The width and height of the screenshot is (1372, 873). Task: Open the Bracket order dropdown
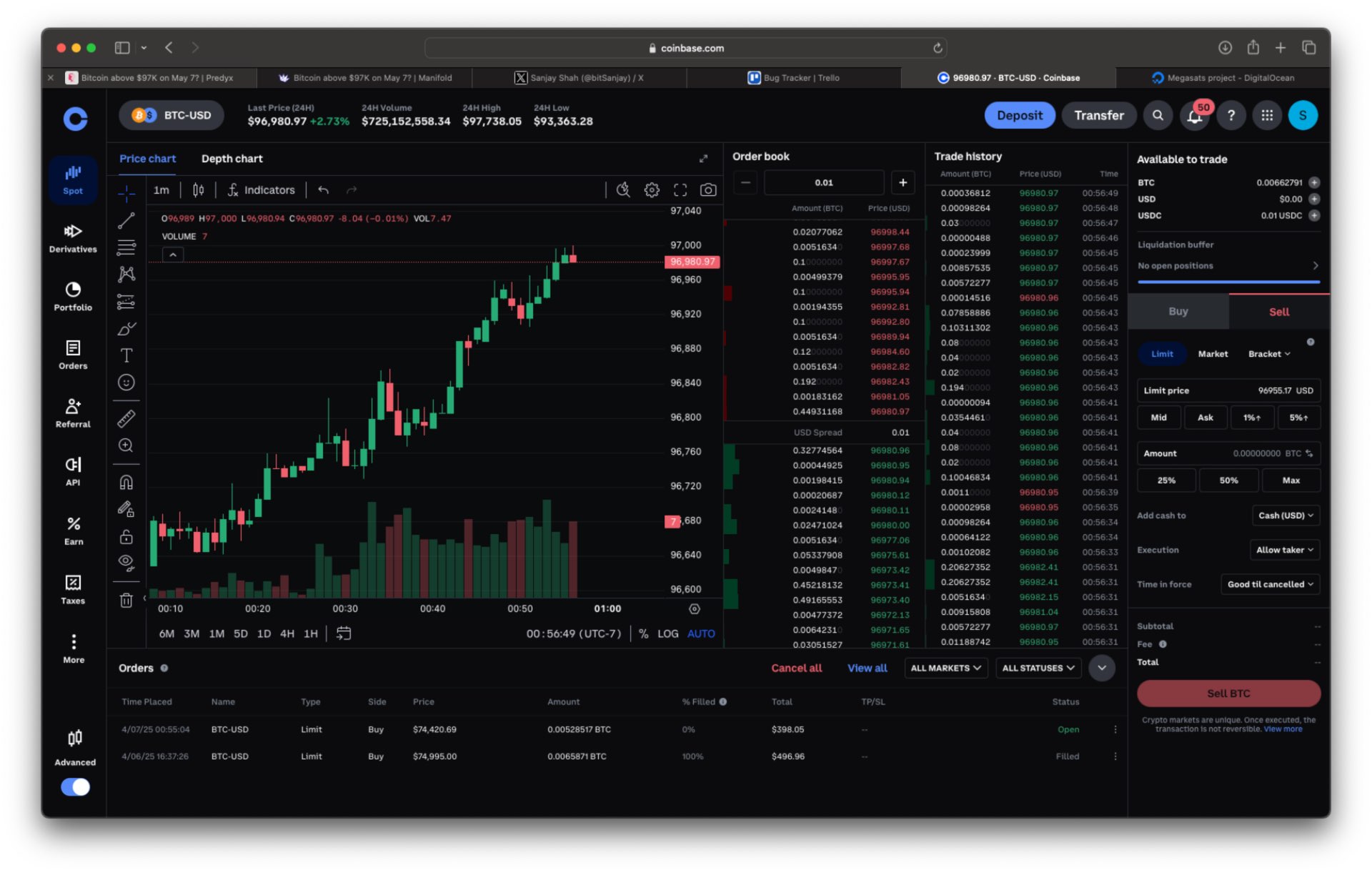(x=1269, y=354)
